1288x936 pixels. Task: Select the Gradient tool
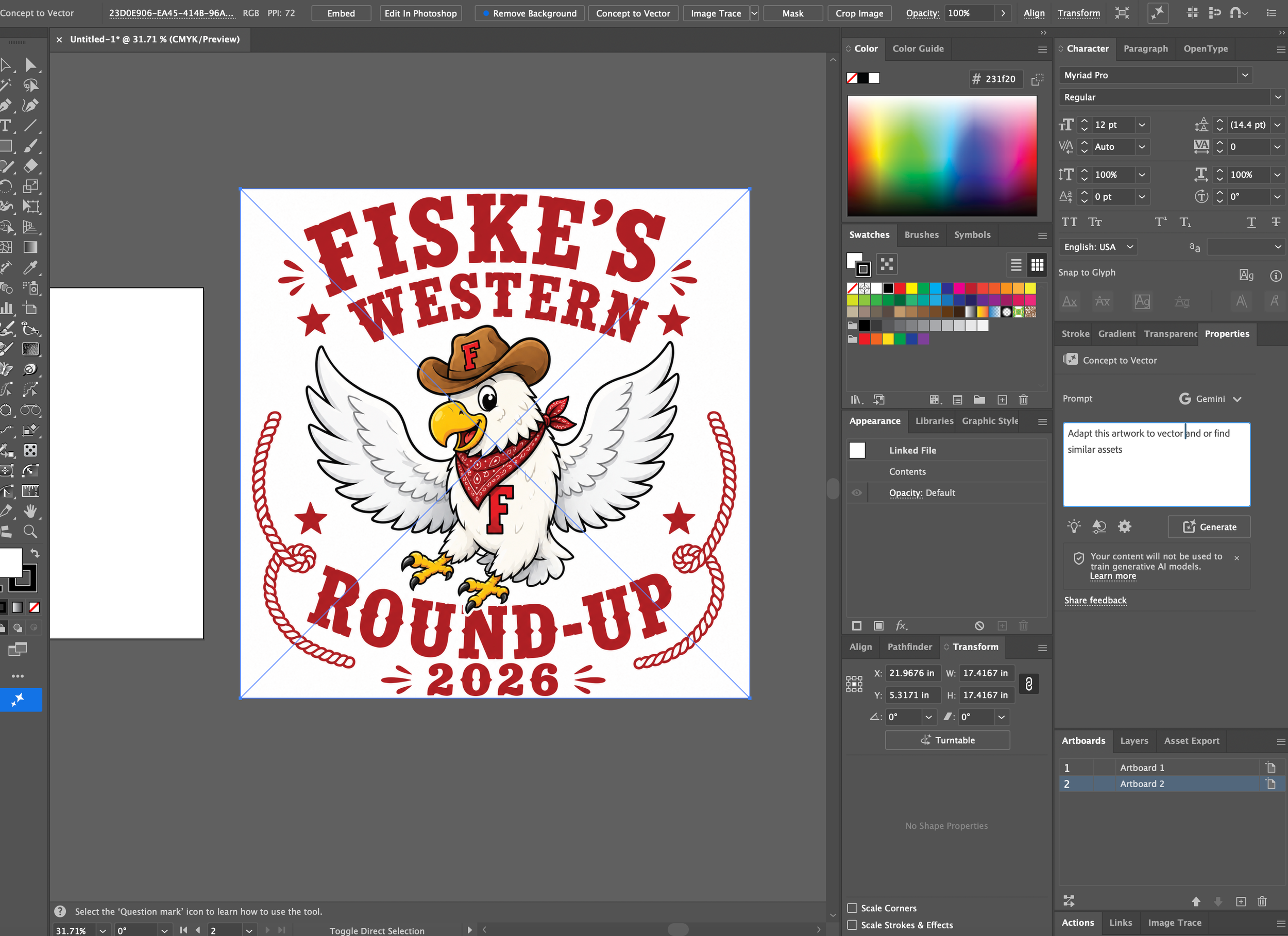(31, 247)
